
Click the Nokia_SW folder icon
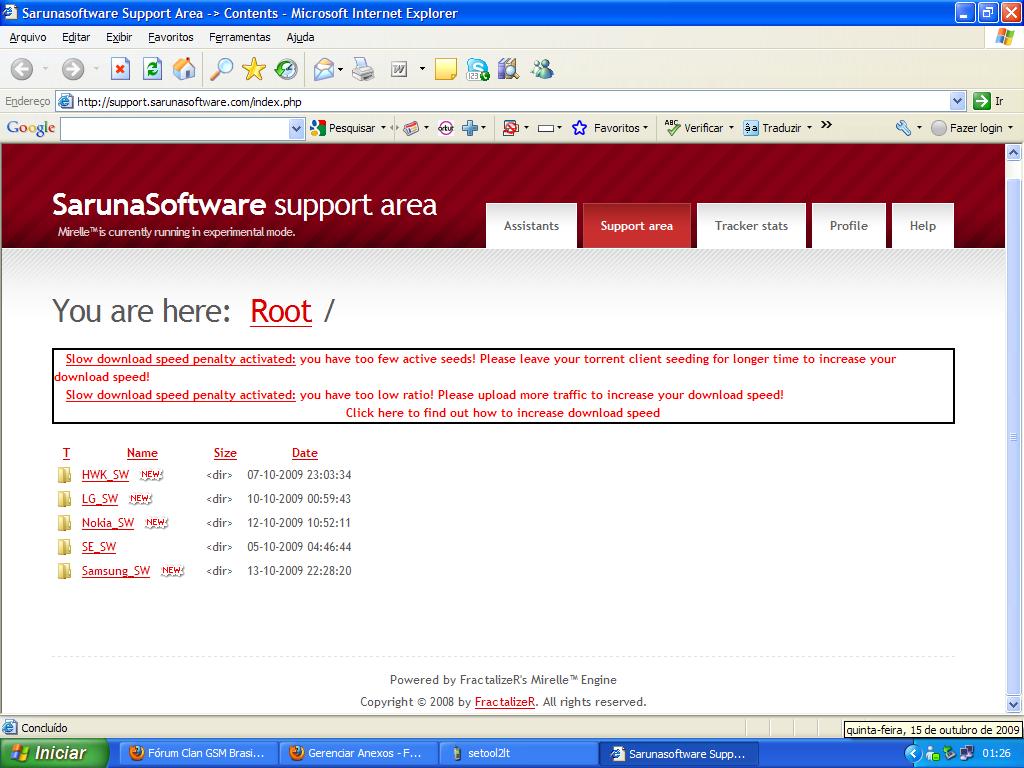click(64, 523)
